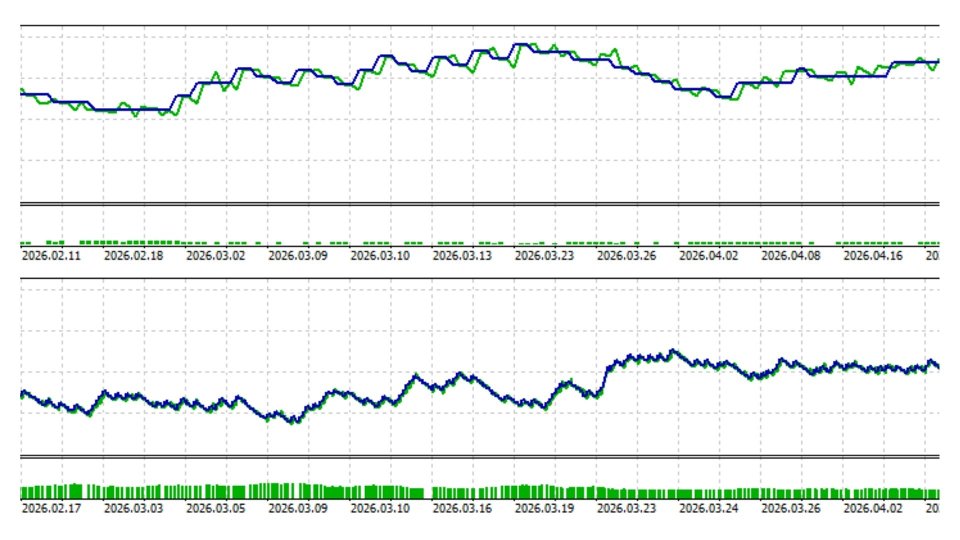Select the 2026.02.18 date on time axis
The height and width of the screenshot is (540, 960).
133,255
